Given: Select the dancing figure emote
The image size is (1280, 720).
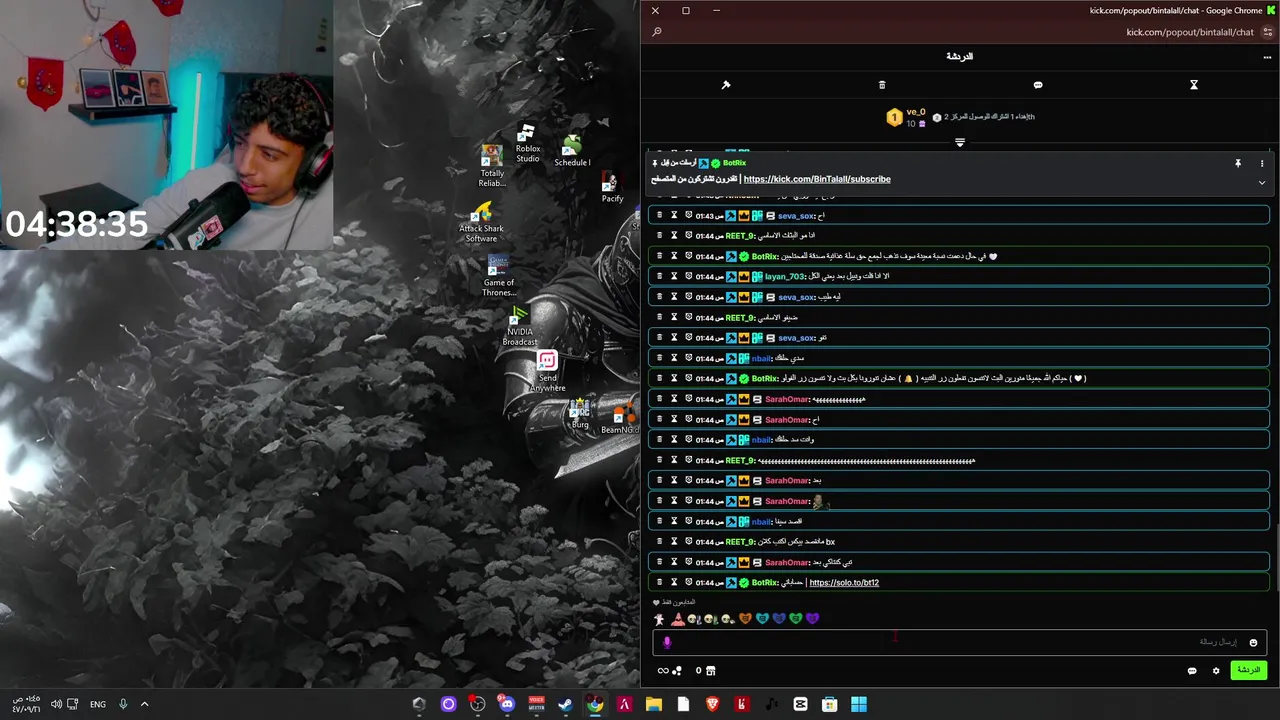Looking at the screenshot, I should tap(659, 619).
